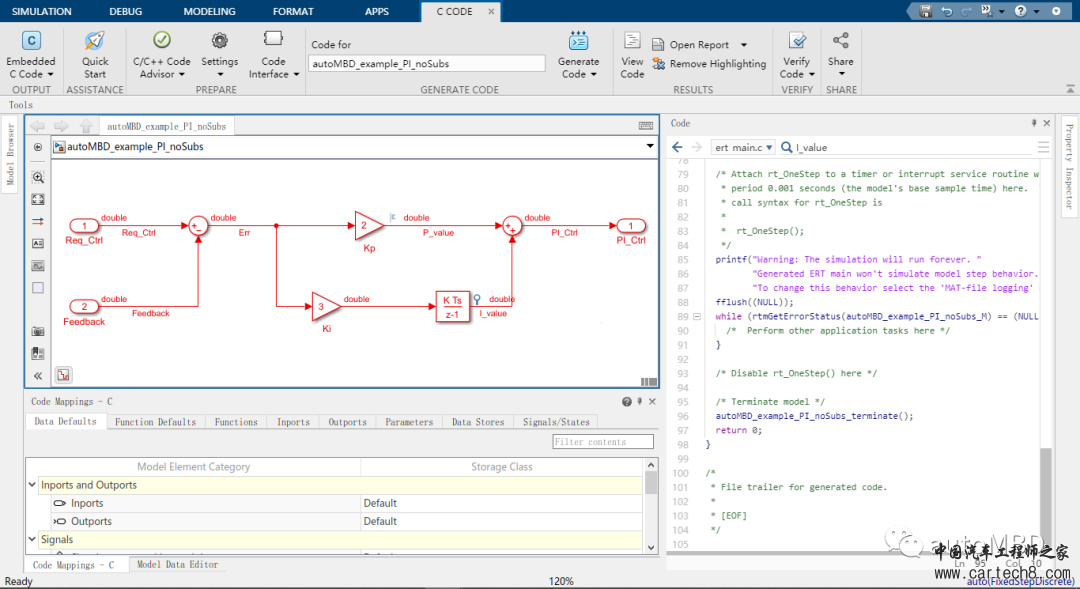
Task: Switch to the MODELING tab
Action: (x=209, y=11)
